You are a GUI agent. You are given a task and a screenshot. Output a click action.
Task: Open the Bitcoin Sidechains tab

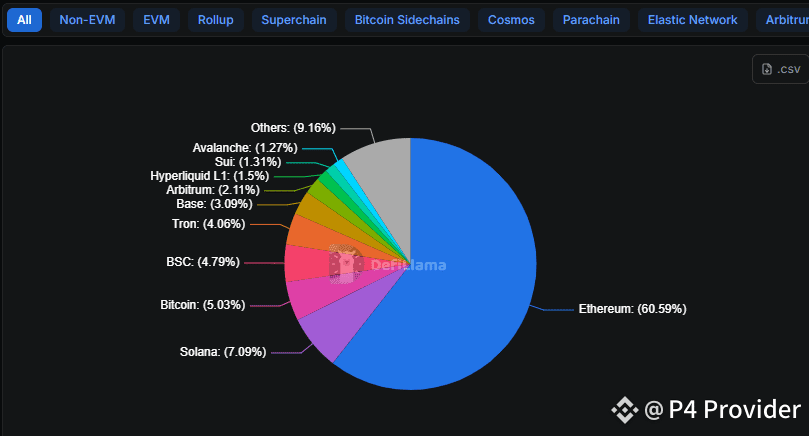click(x=407, y=20)
